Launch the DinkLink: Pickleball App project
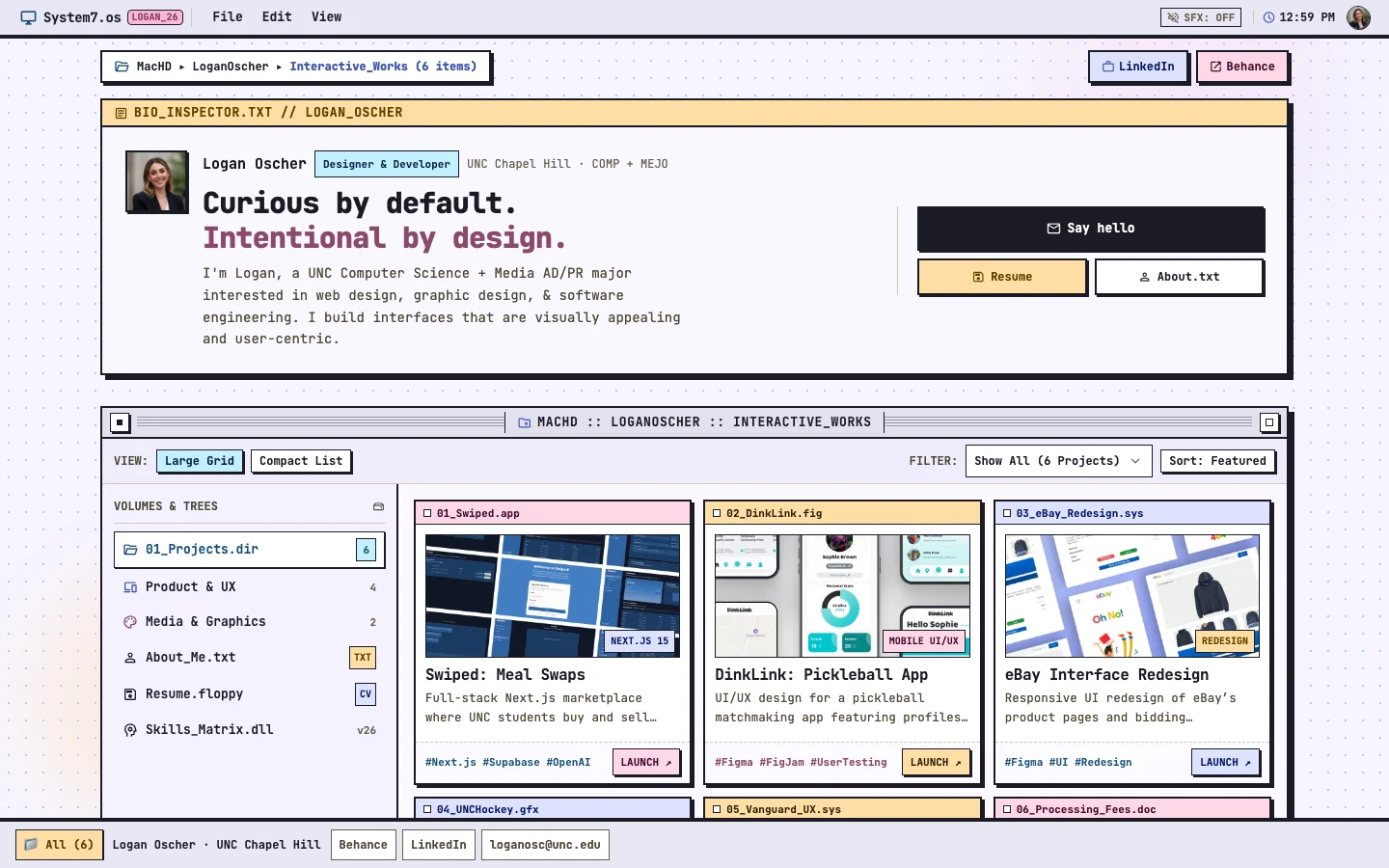This screenshot has width=1389, height=868. click(x=936, y=762)
